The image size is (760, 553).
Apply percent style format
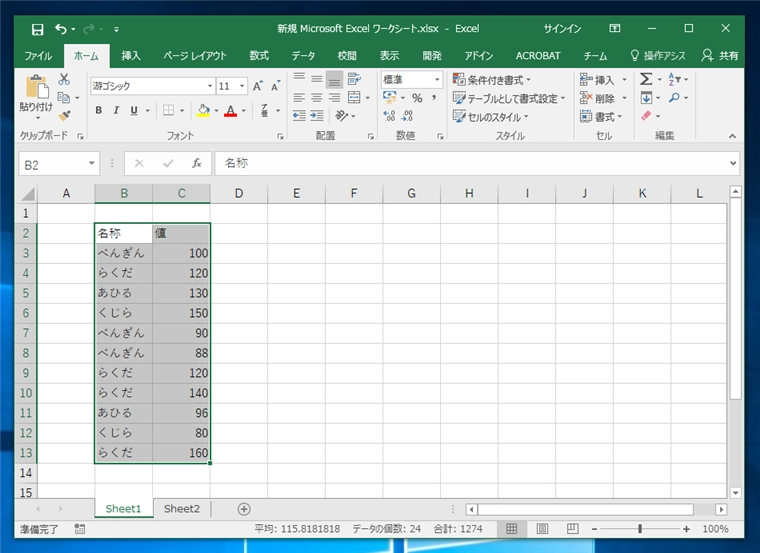click(x=417, y=98)
